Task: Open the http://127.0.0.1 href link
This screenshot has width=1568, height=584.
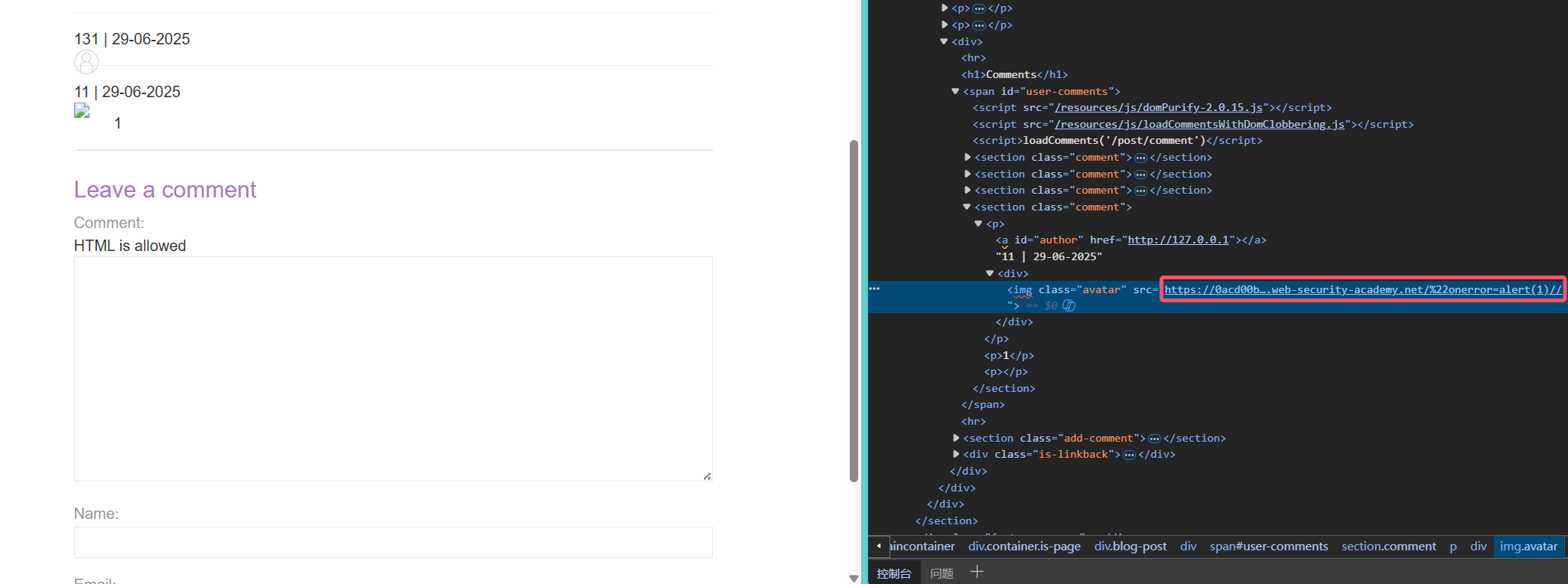Action: (x=1178, y=240)
